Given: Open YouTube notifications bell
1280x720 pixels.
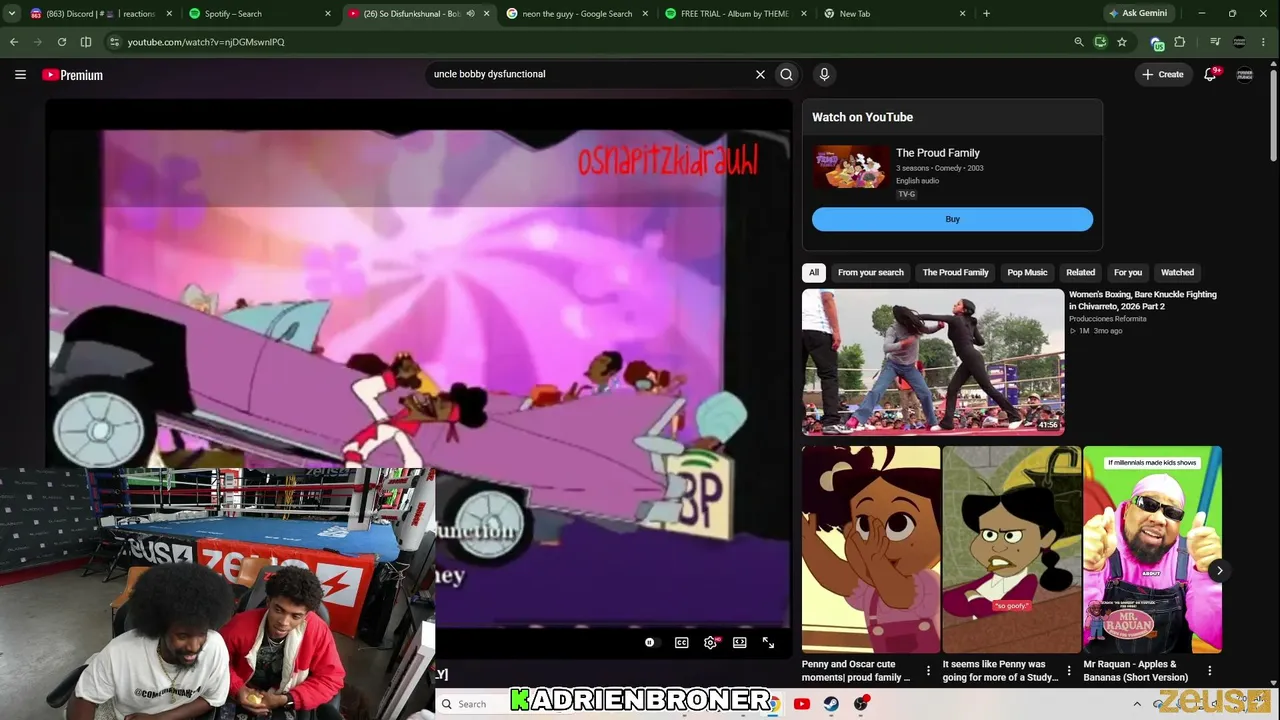Looking at the screenshot, I should (x=1210, y=74).
